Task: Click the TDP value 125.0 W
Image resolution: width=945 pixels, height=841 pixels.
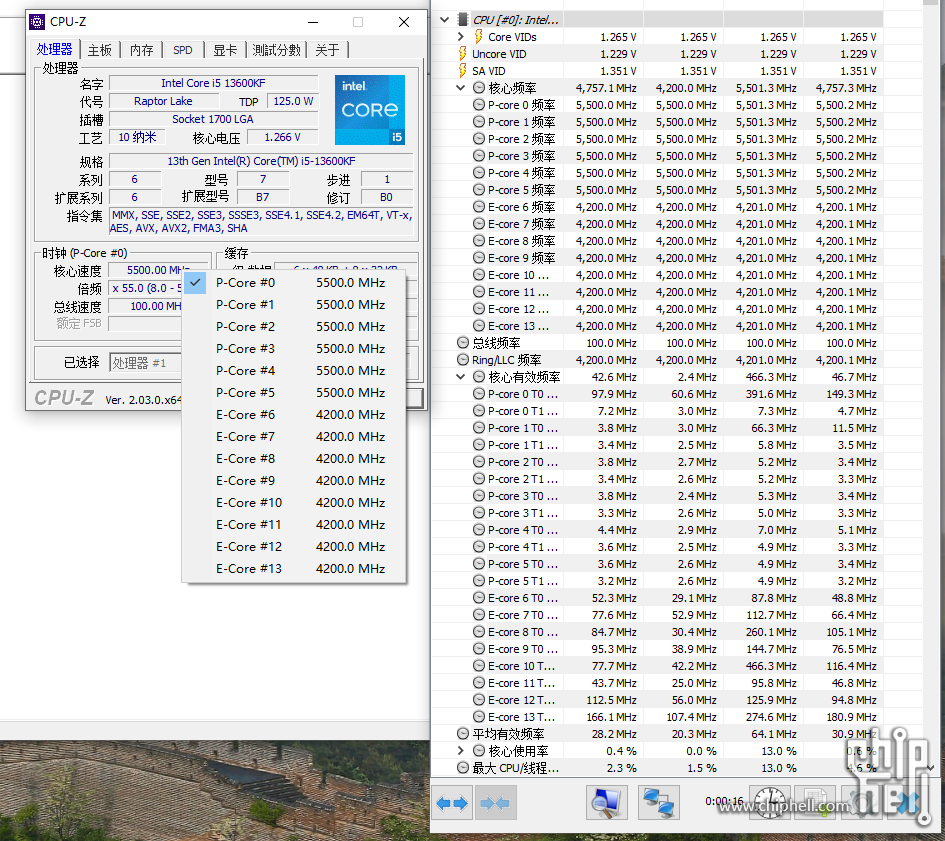Action: pos(293,101)
